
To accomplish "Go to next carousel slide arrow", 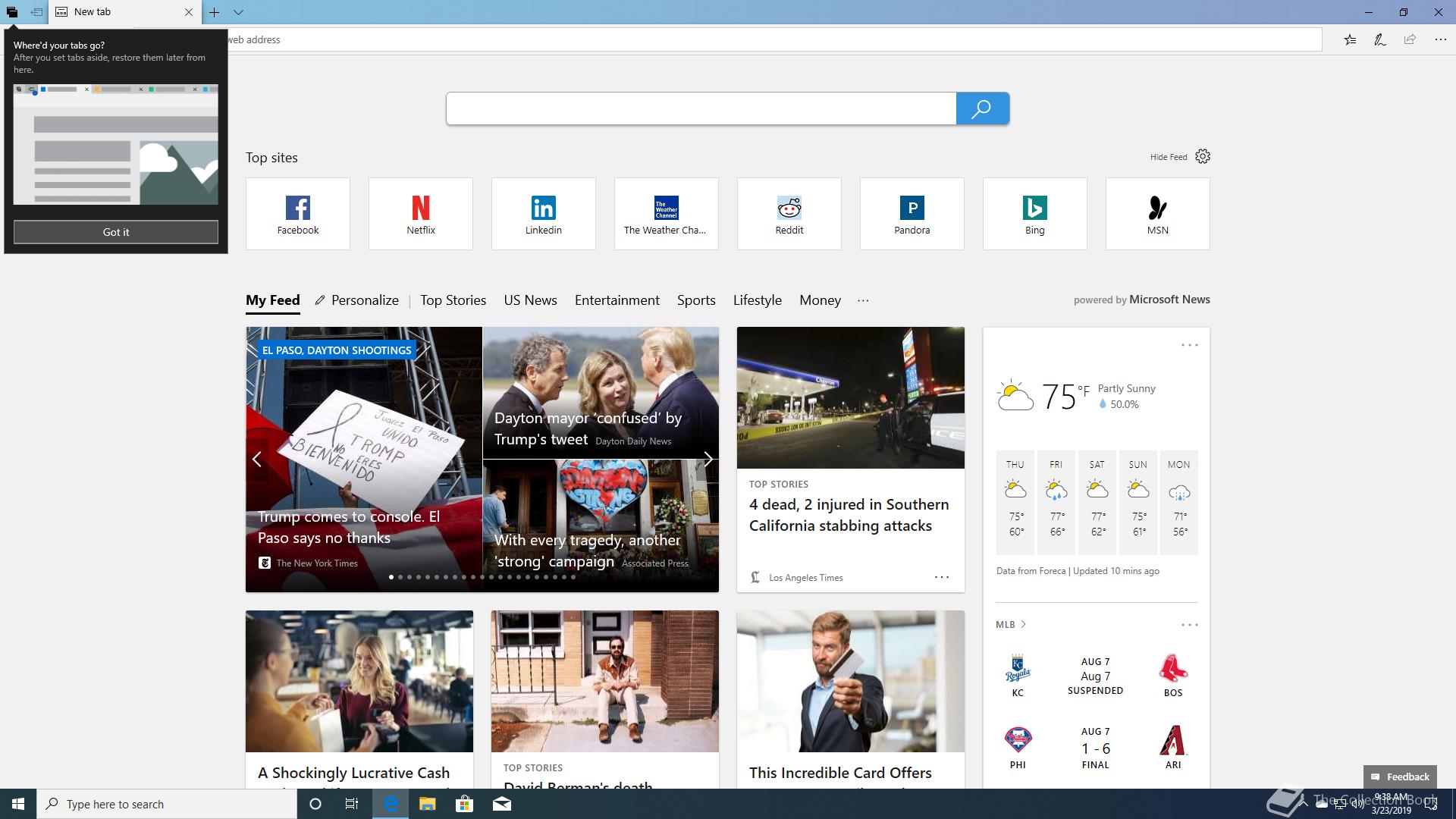I will [x=708, y=459].
